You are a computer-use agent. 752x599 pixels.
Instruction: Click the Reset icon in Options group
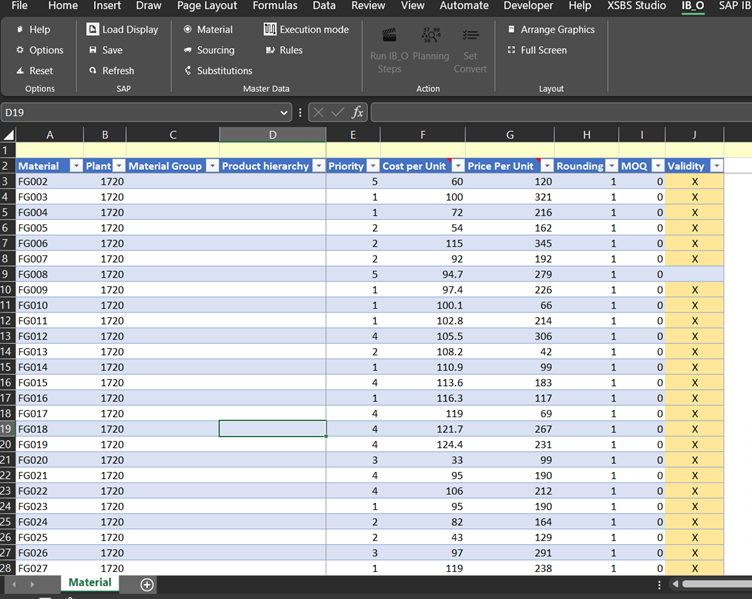(20, 70)
